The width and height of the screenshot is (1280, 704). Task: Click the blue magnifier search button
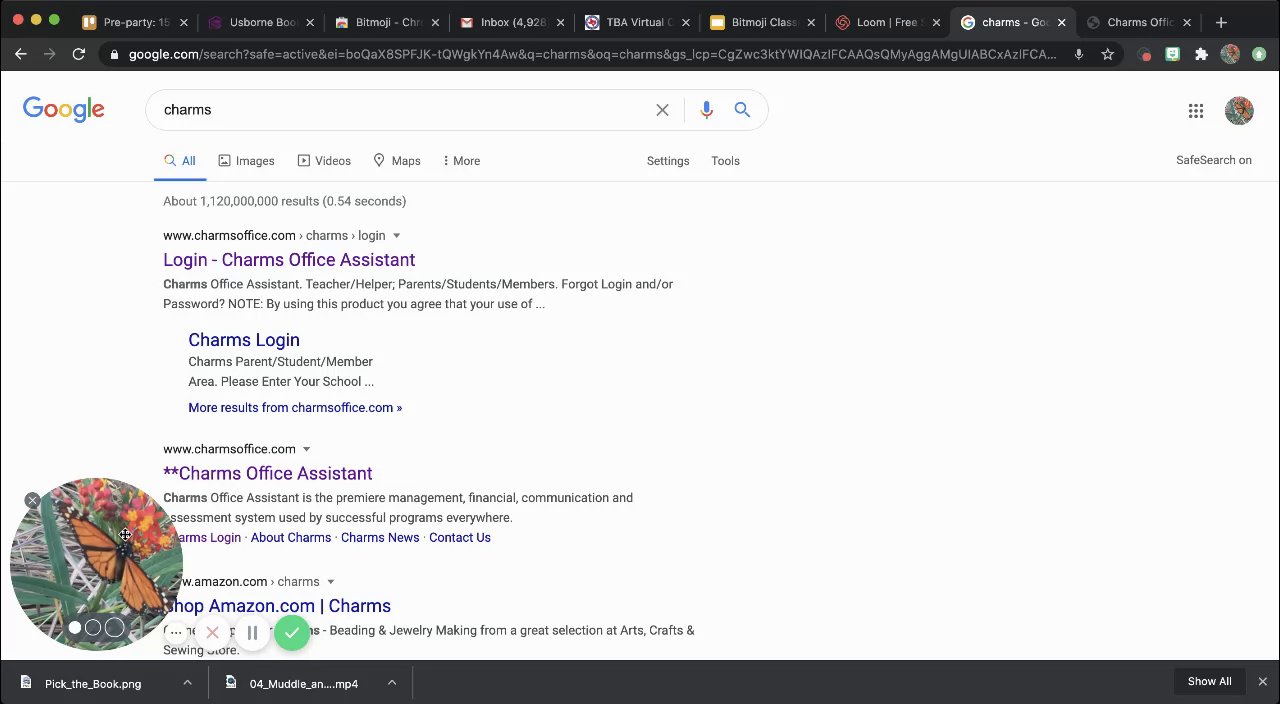(742, 110)
